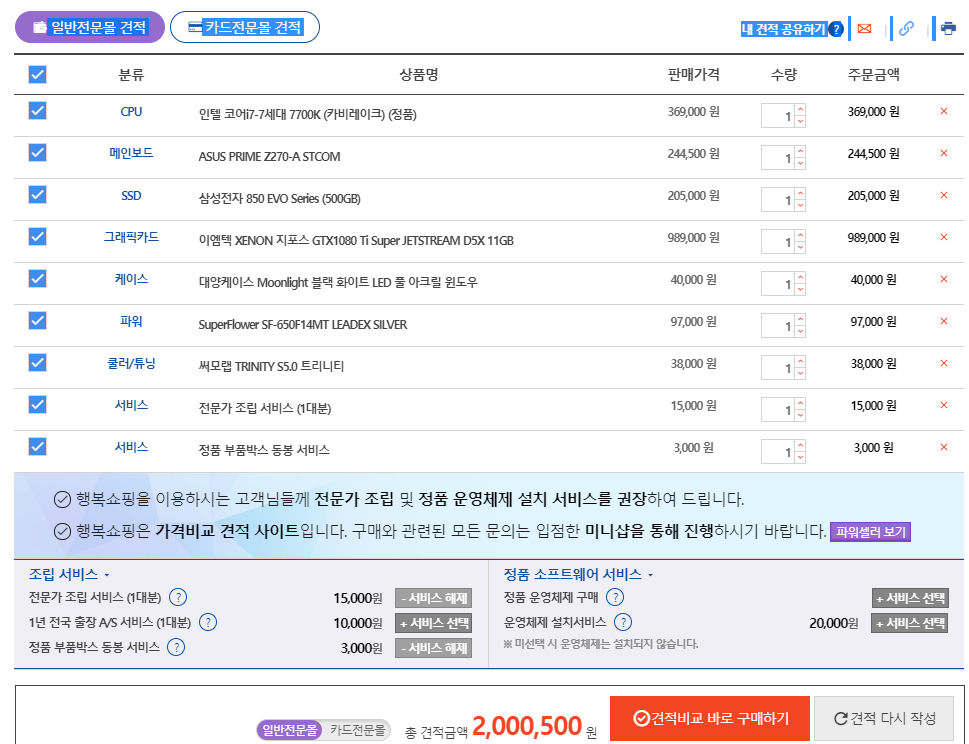Click 견적비교 바로 구매하기 button
The image size is (969, 744).
[709, 718]
